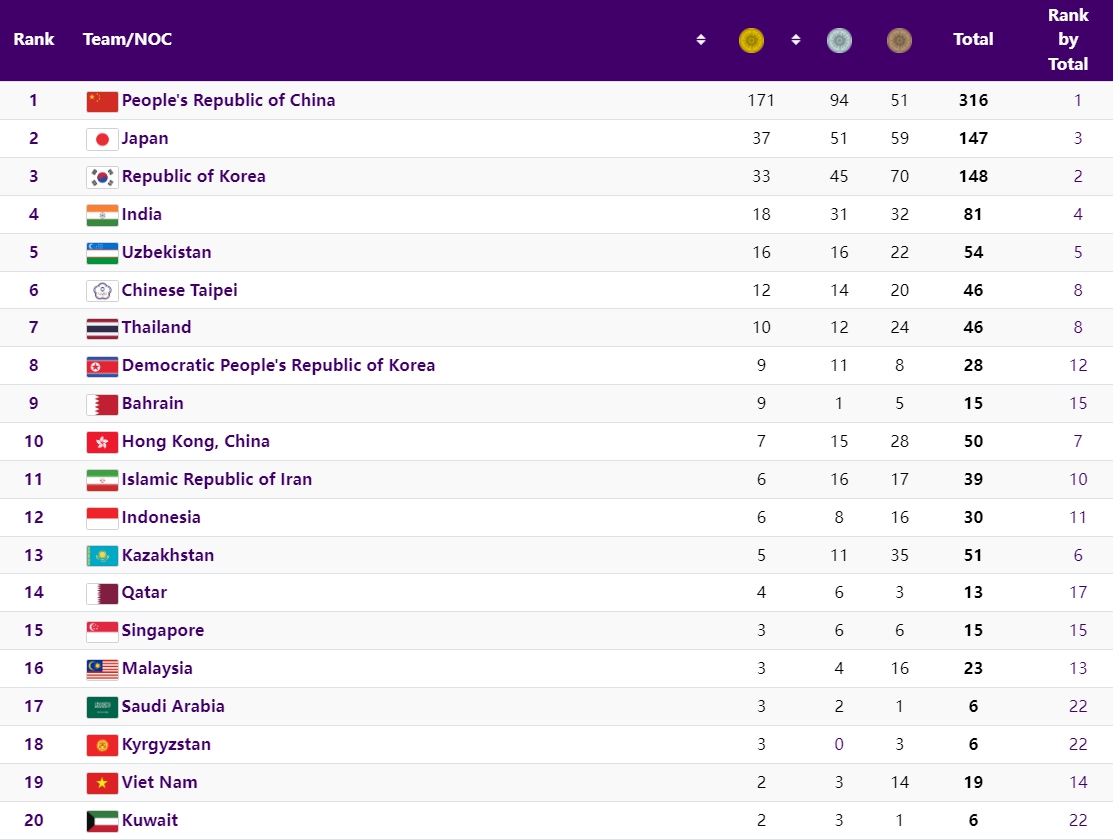Open the Kazakhstan team link

pyautogui.click(x=168, y=555)
